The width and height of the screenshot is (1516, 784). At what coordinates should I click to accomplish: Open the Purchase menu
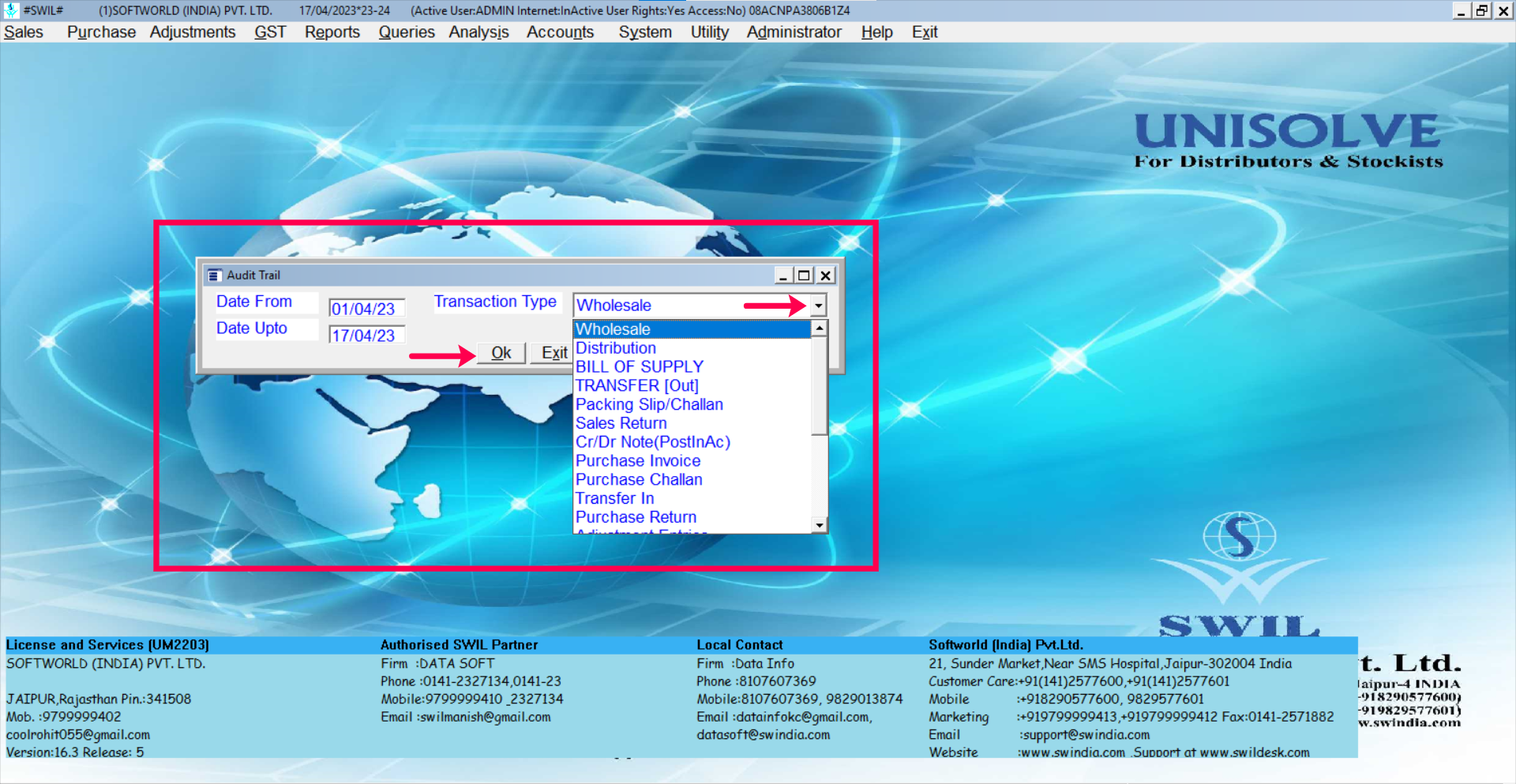click(x=101, y=32)
